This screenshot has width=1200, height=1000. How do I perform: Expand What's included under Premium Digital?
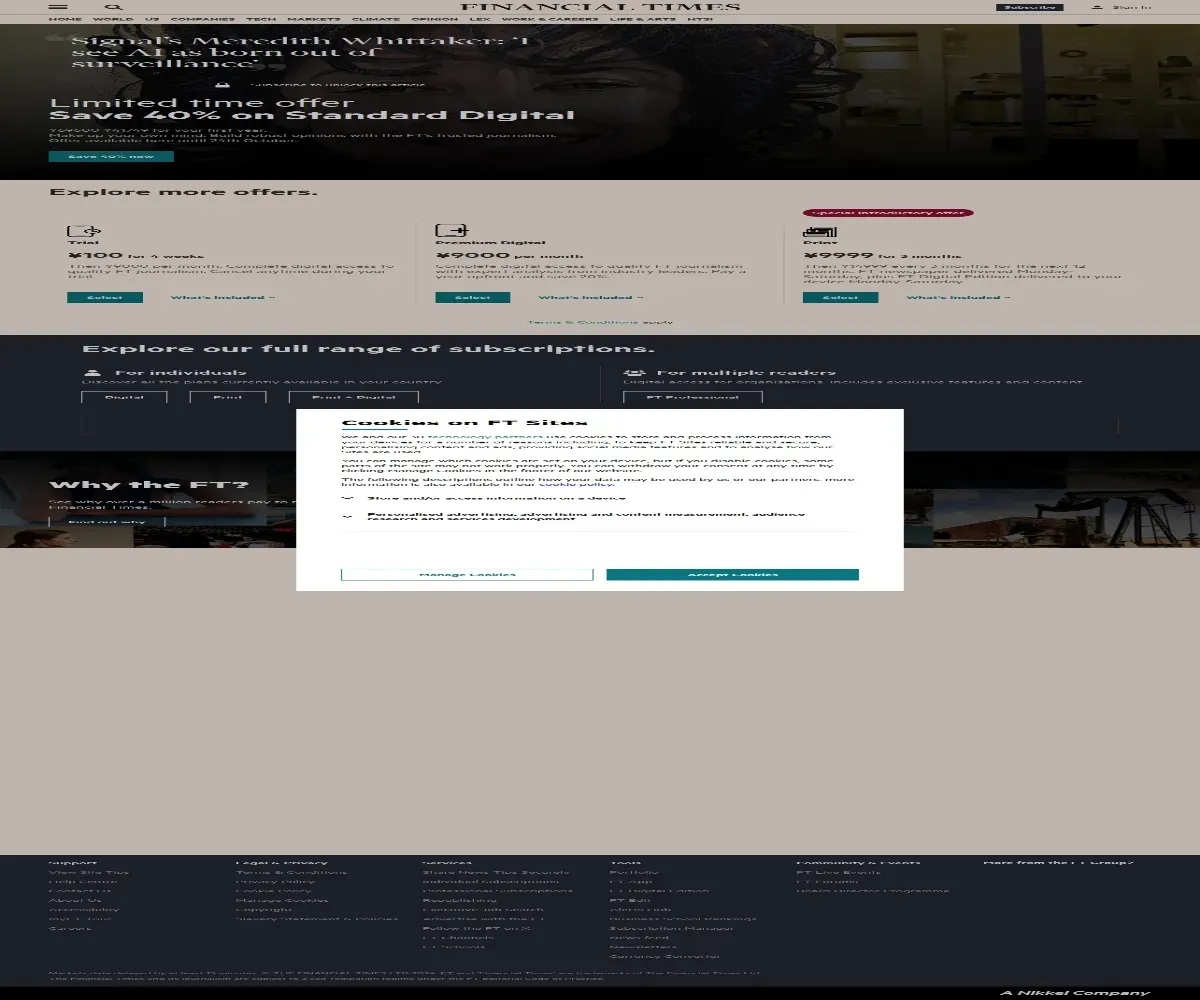[x=591, y=297]
